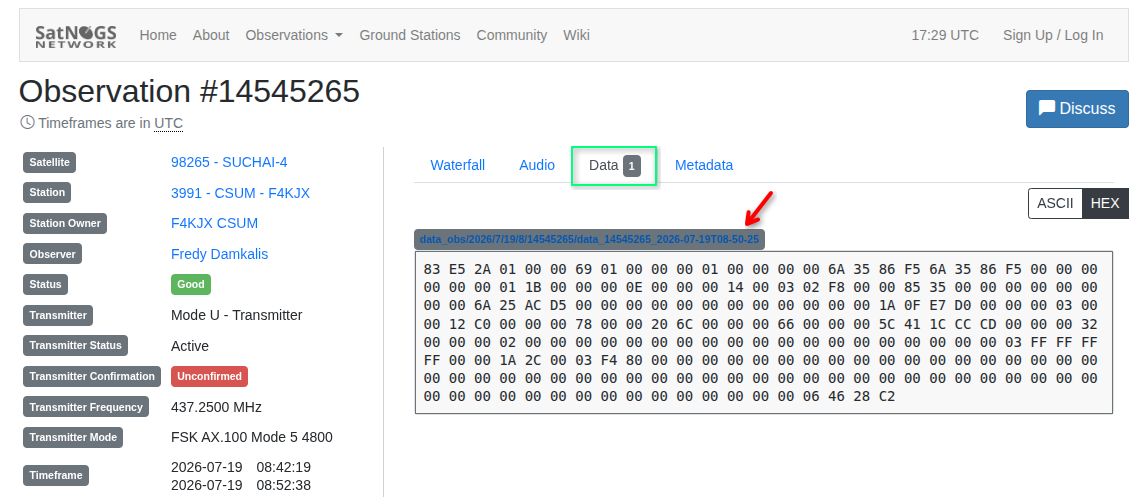This screenshot has width=1136, height=497.
Task: Open the Audio tab
Action: point(537,165)
